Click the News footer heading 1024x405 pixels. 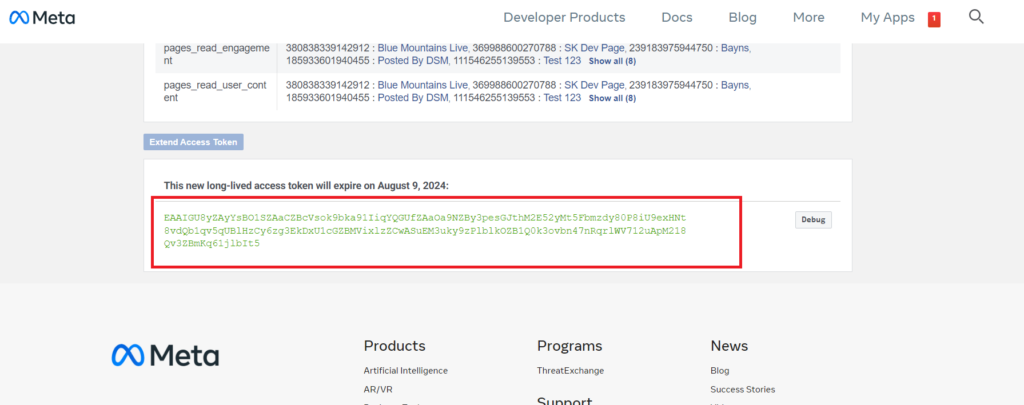coord(729,346)
